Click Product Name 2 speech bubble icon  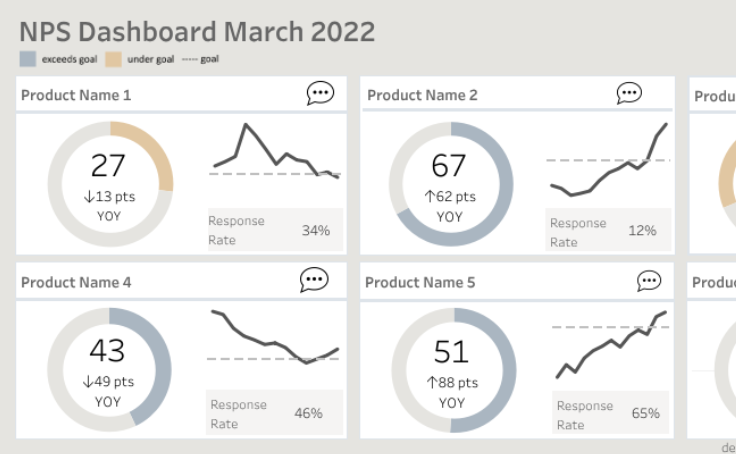629,93
